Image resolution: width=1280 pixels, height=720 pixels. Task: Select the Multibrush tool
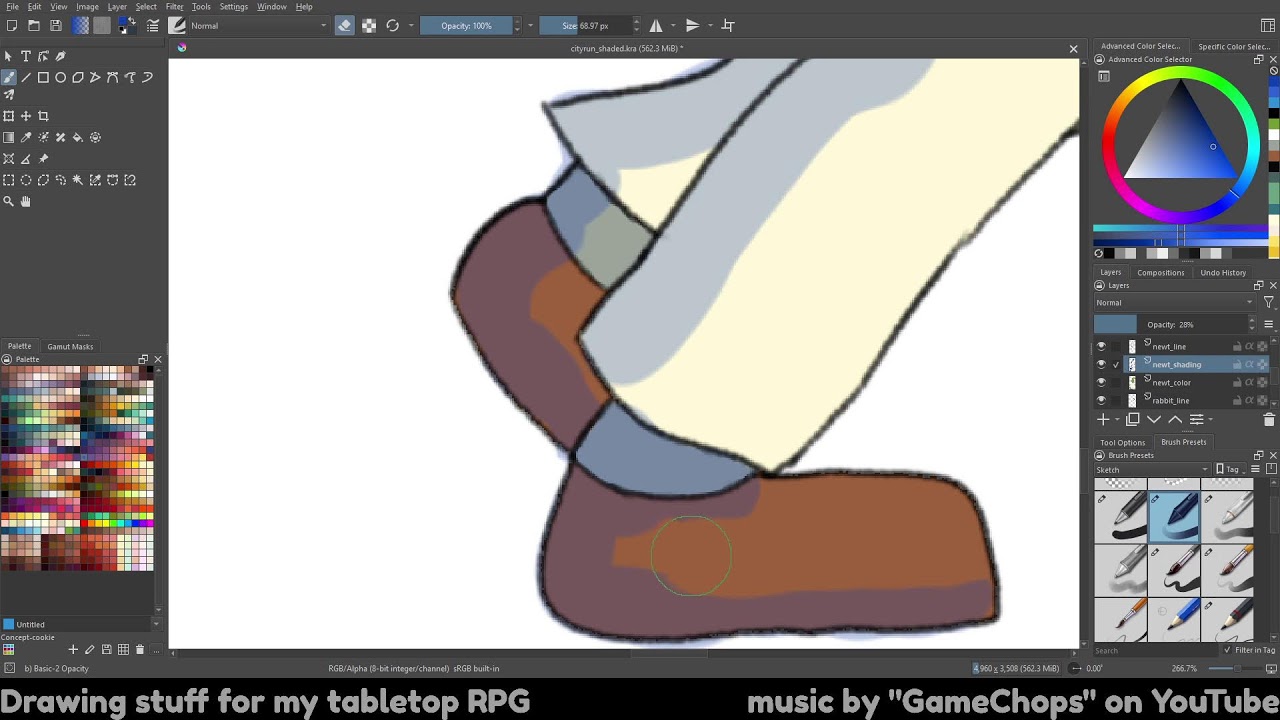point(9,95)
